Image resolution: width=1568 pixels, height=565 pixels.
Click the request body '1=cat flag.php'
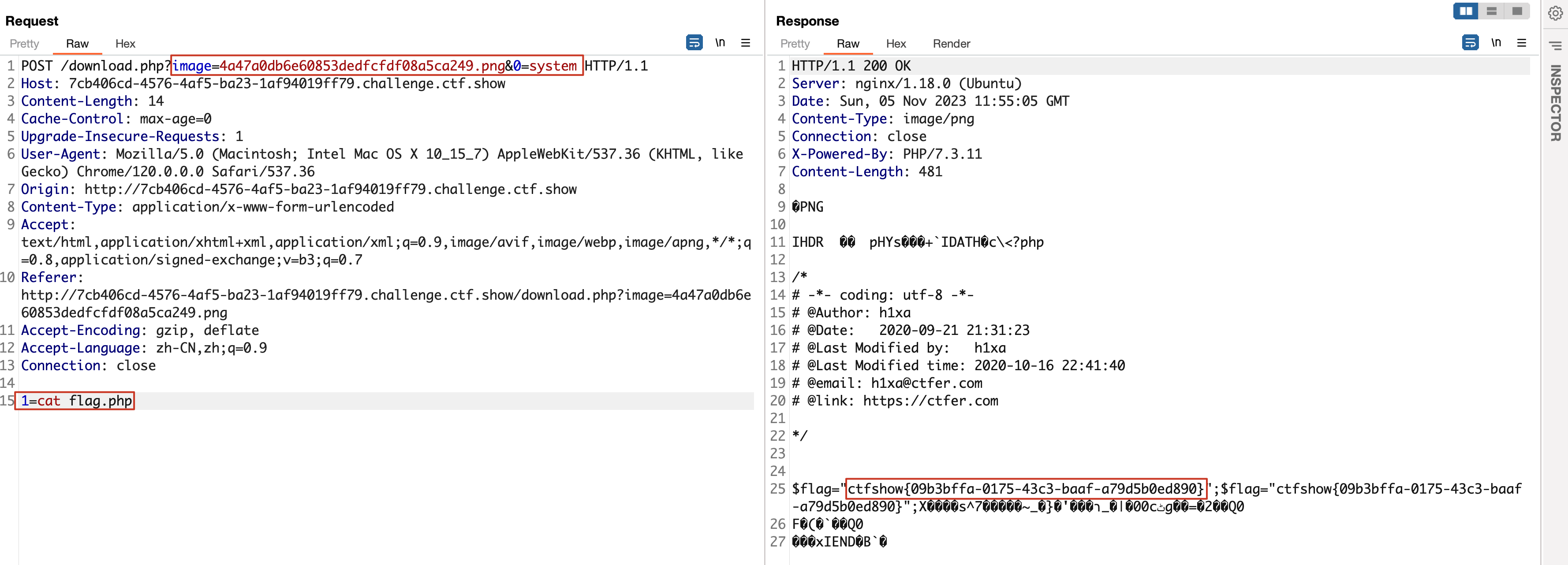pos(76,401)
